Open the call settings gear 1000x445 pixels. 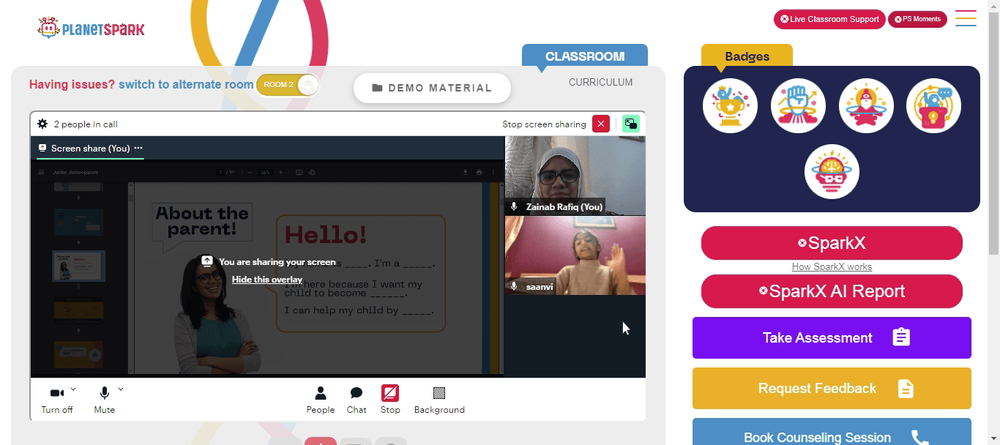tap(42, 124)
